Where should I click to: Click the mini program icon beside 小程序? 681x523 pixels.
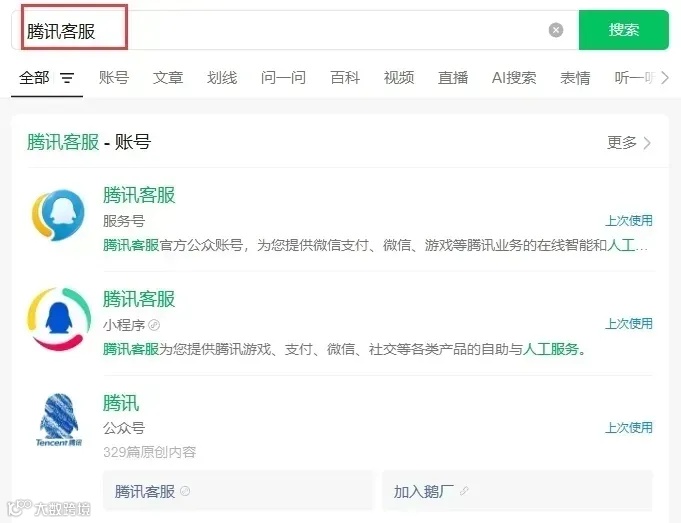(154, 324)
